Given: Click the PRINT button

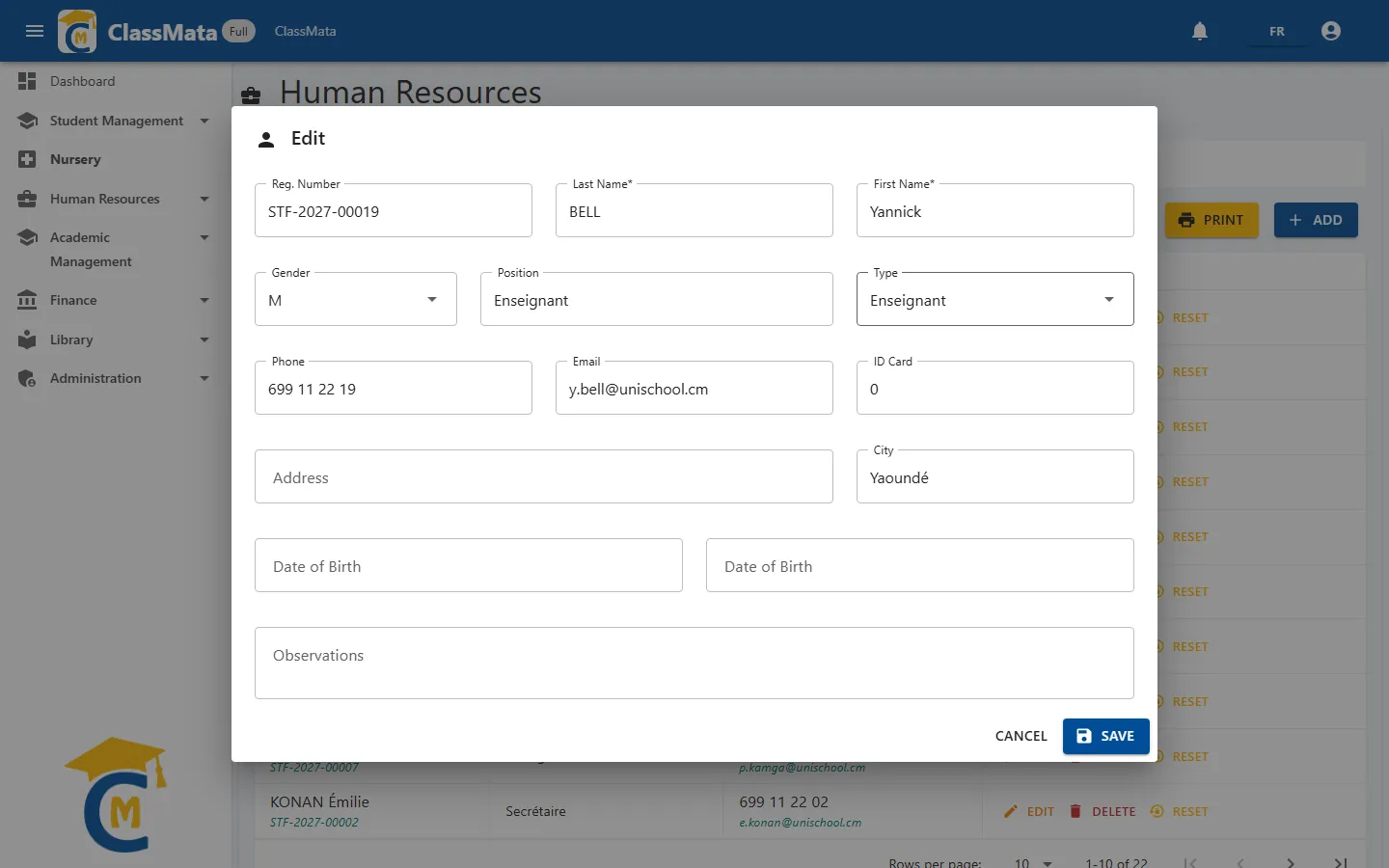Looking at the screenshot, I should (x=1212, y=220).
